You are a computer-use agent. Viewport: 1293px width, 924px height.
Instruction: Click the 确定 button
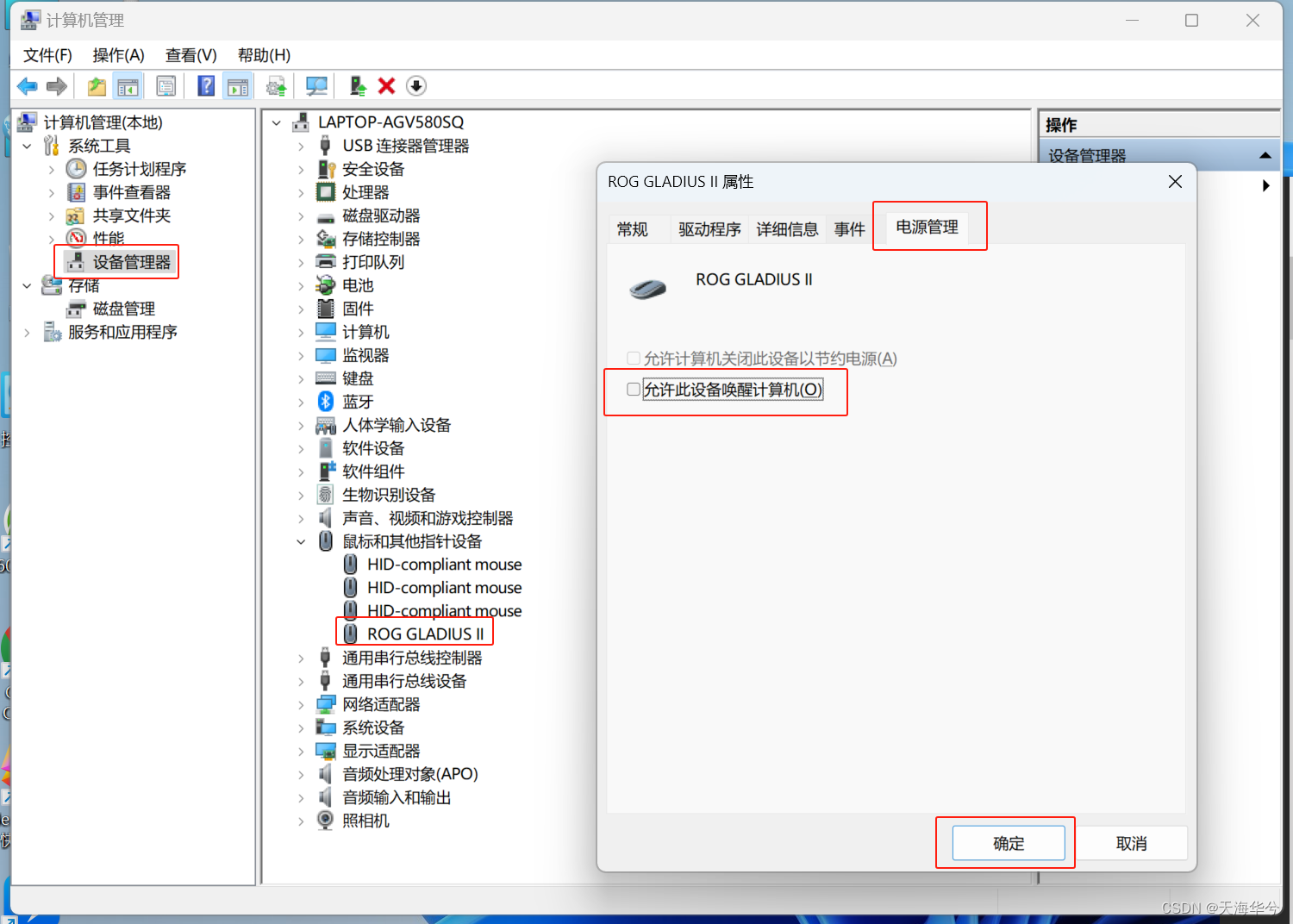coord(1009,843)
